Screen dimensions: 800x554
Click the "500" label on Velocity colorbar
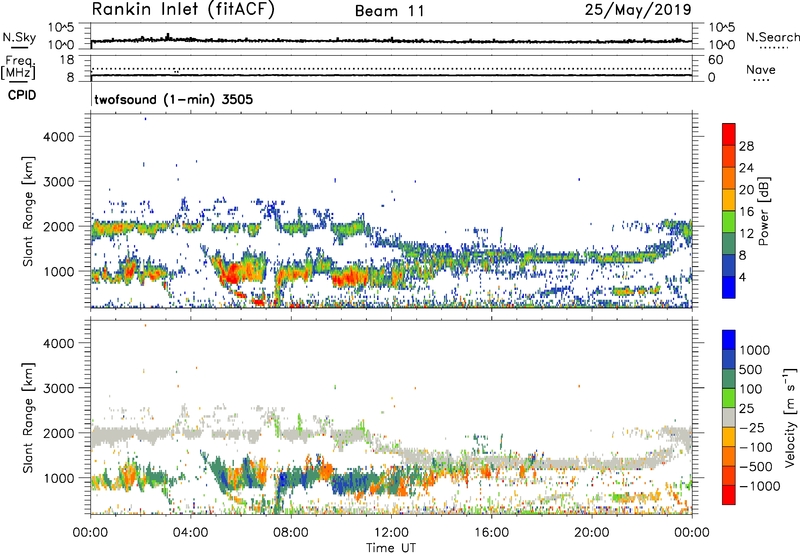(x=752, y=369)
